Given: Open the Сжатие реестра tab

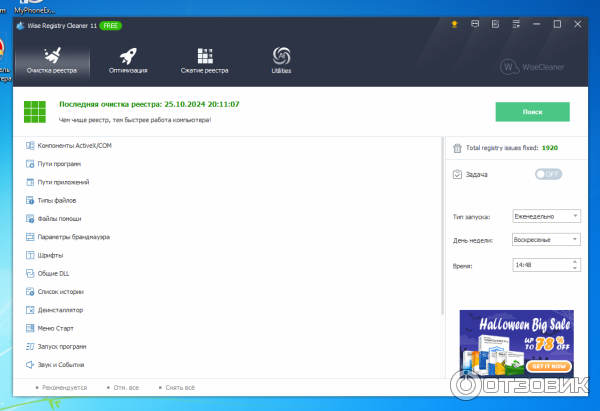Looking at the screenshot, I should [204, 59].
